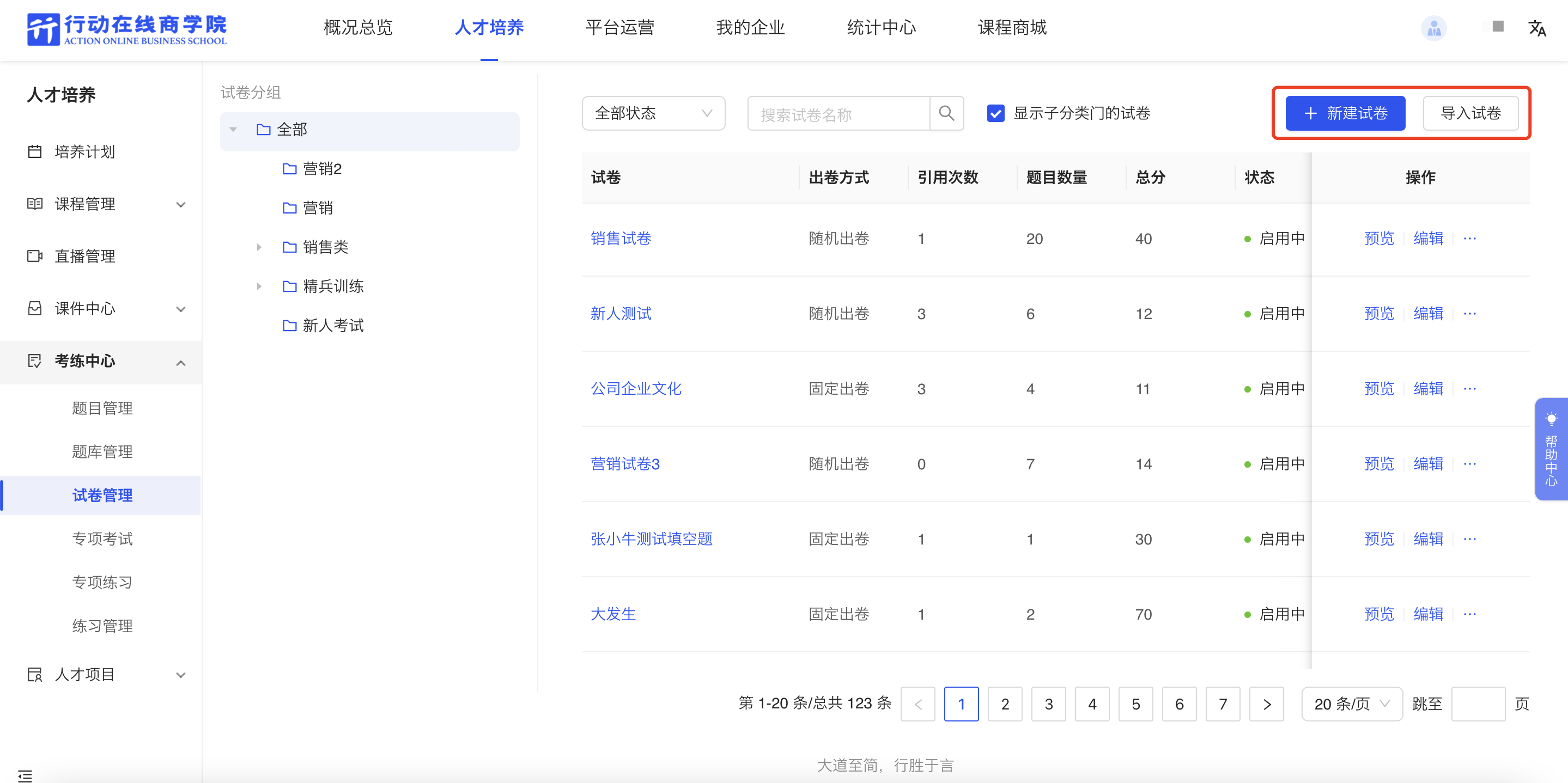
Task: Toggle 显示子分类门的试卷 checkbox
Action: 995,113
